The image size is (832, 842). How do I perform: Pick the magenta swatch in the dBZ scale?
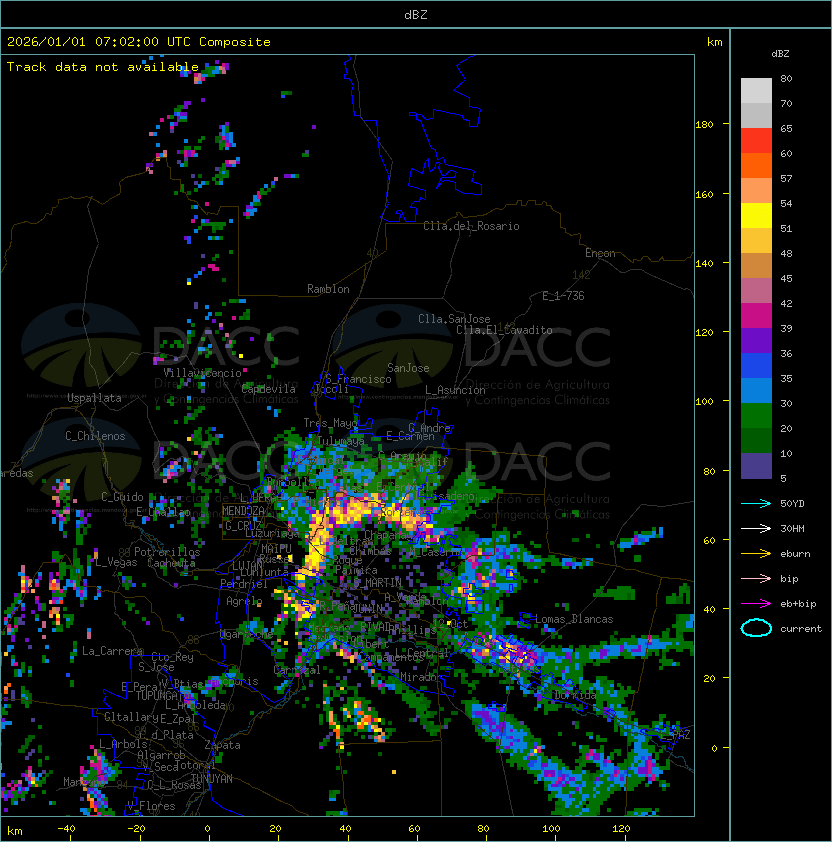pyautogui.click(x=756, y=315)
